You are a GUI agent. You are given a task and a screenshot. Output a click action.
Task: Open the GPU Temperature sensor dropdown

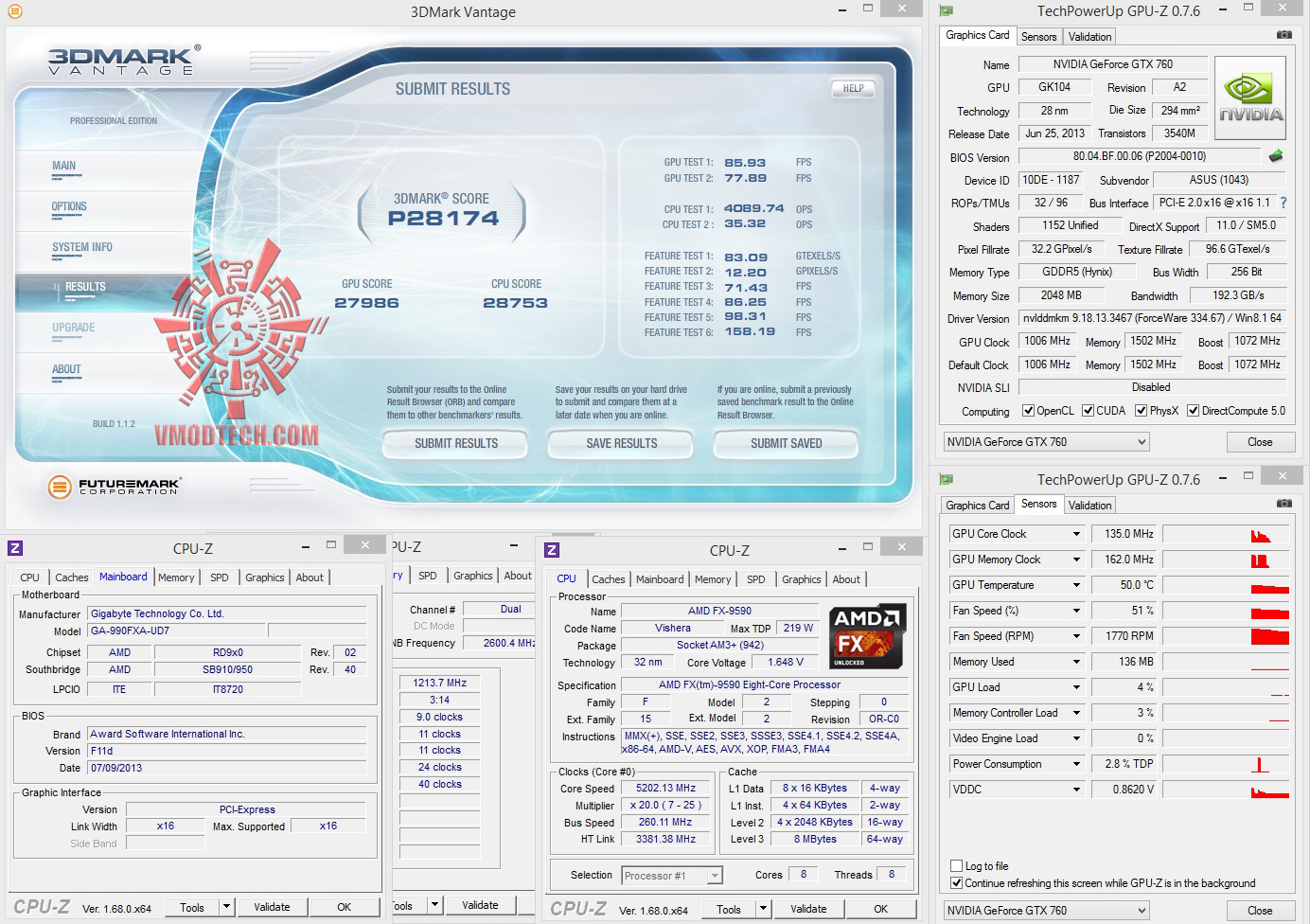point(1076,585)
